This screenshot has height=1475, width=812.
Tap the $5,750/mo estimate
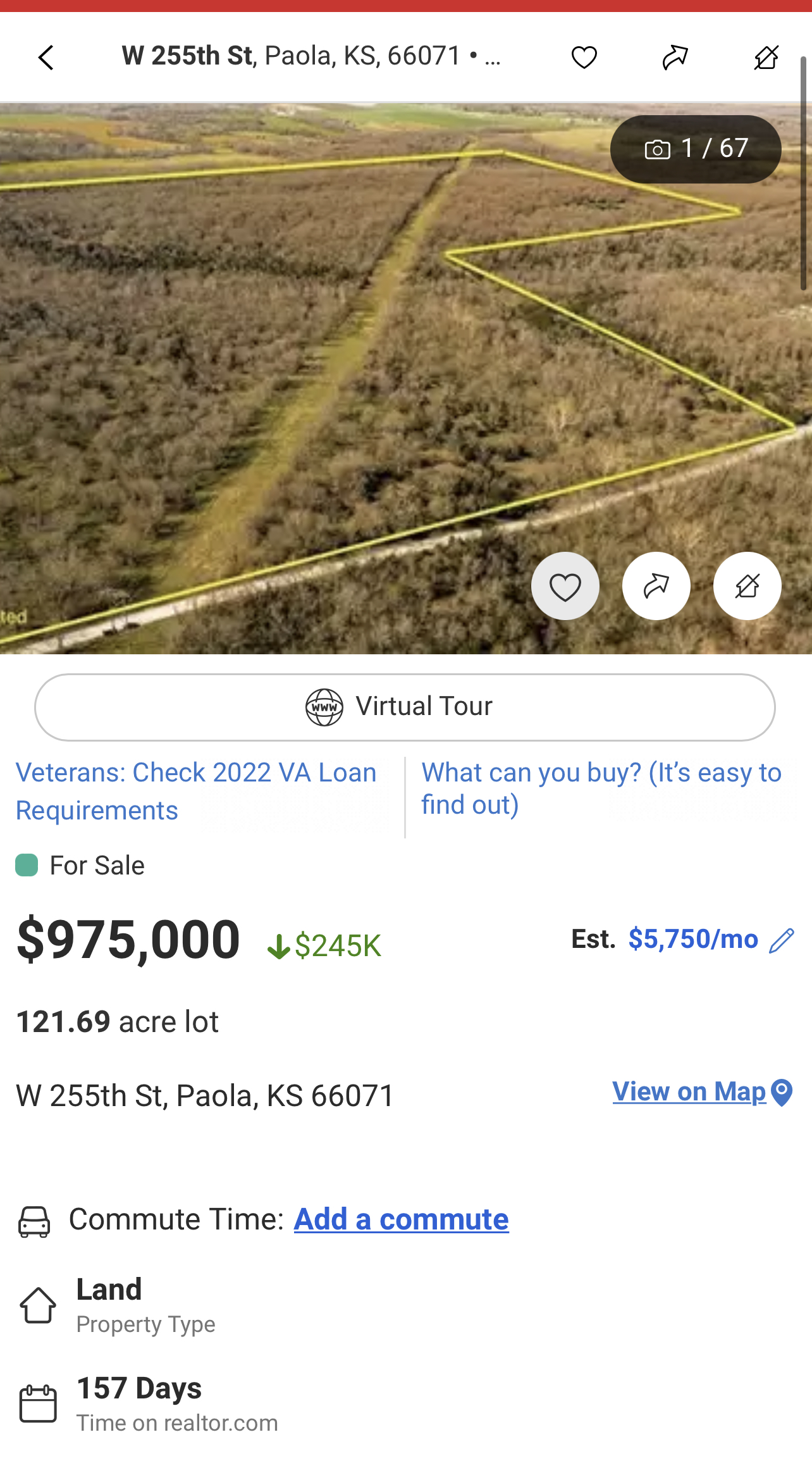click(x=693, y=940)
